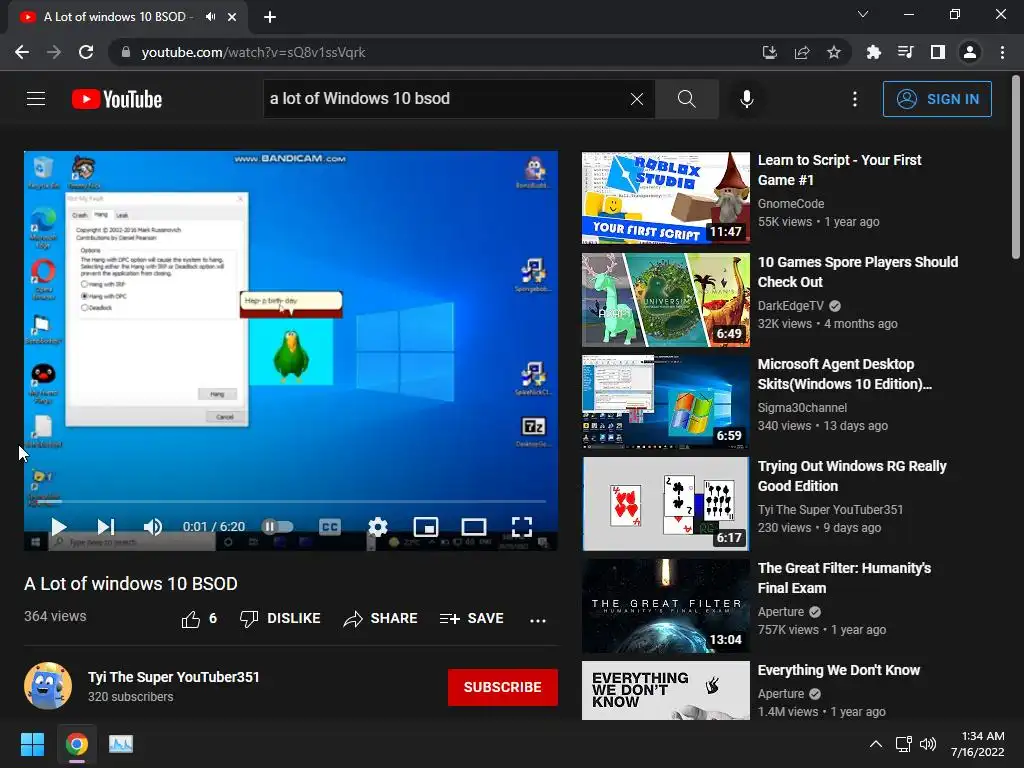Enter full screen mode

click(x=522, y=526)
